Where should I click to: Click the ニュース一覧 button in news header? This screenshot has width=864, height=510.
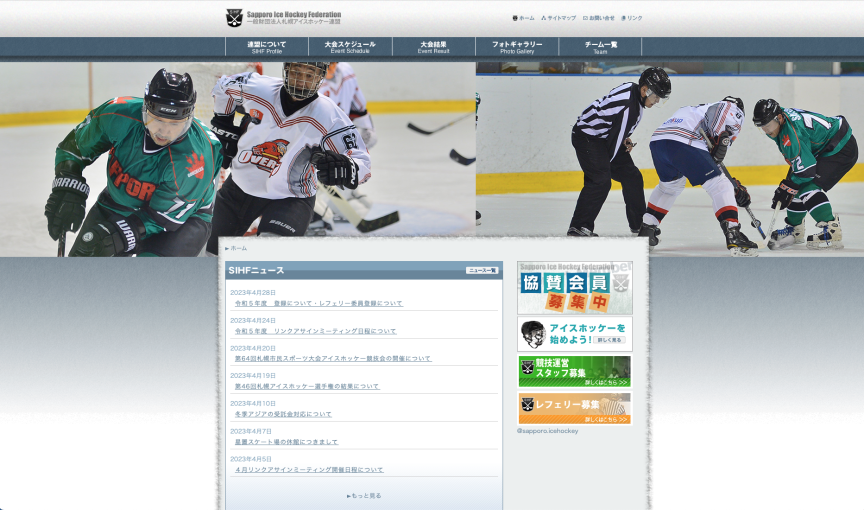481,270
